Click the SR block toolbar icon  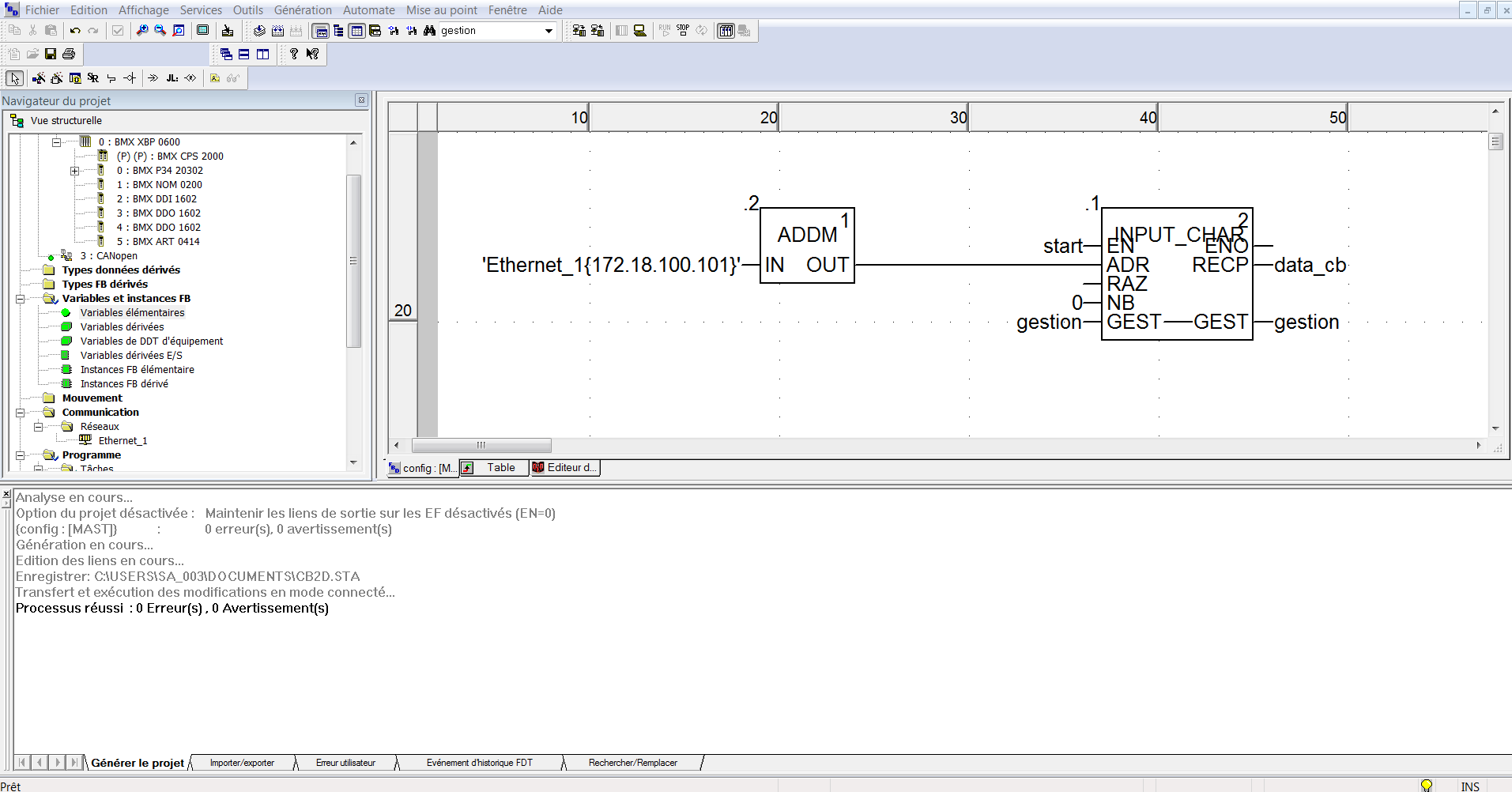(93, 78)
